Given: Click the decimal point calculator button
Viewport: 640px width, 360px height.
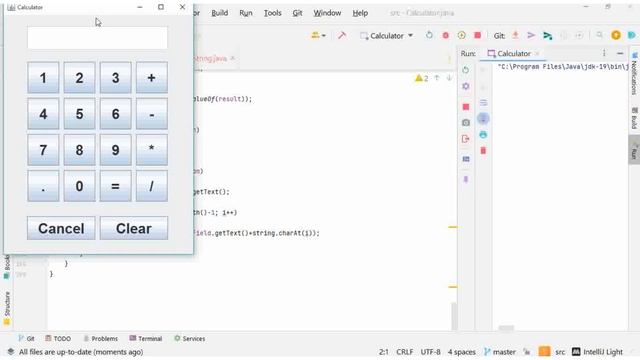Looking at the screenshot, I should pos(43,186).
